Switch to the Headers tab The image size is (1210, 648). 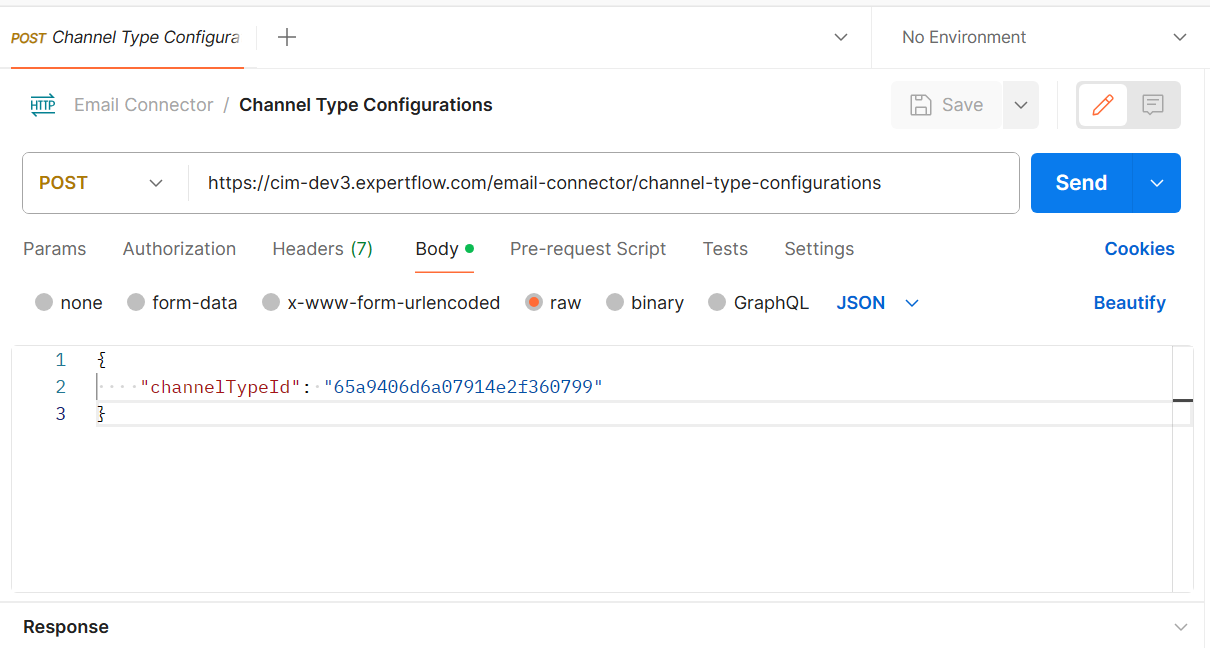[x=322, y=249]
